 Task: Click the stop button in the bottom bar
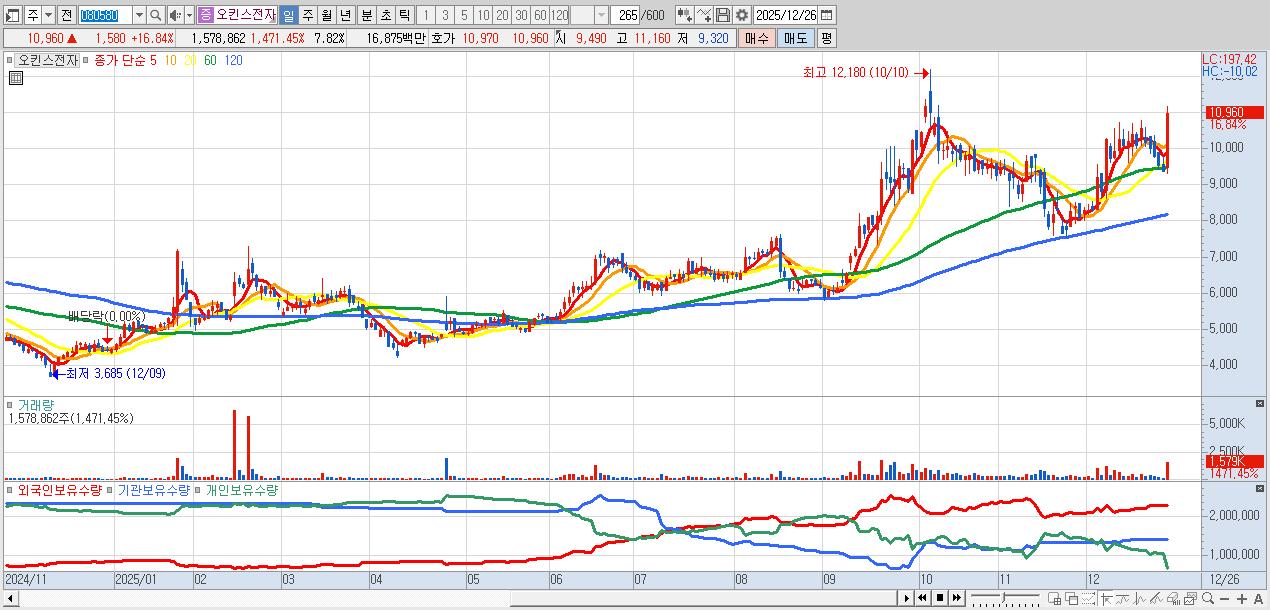pos(940,598)
